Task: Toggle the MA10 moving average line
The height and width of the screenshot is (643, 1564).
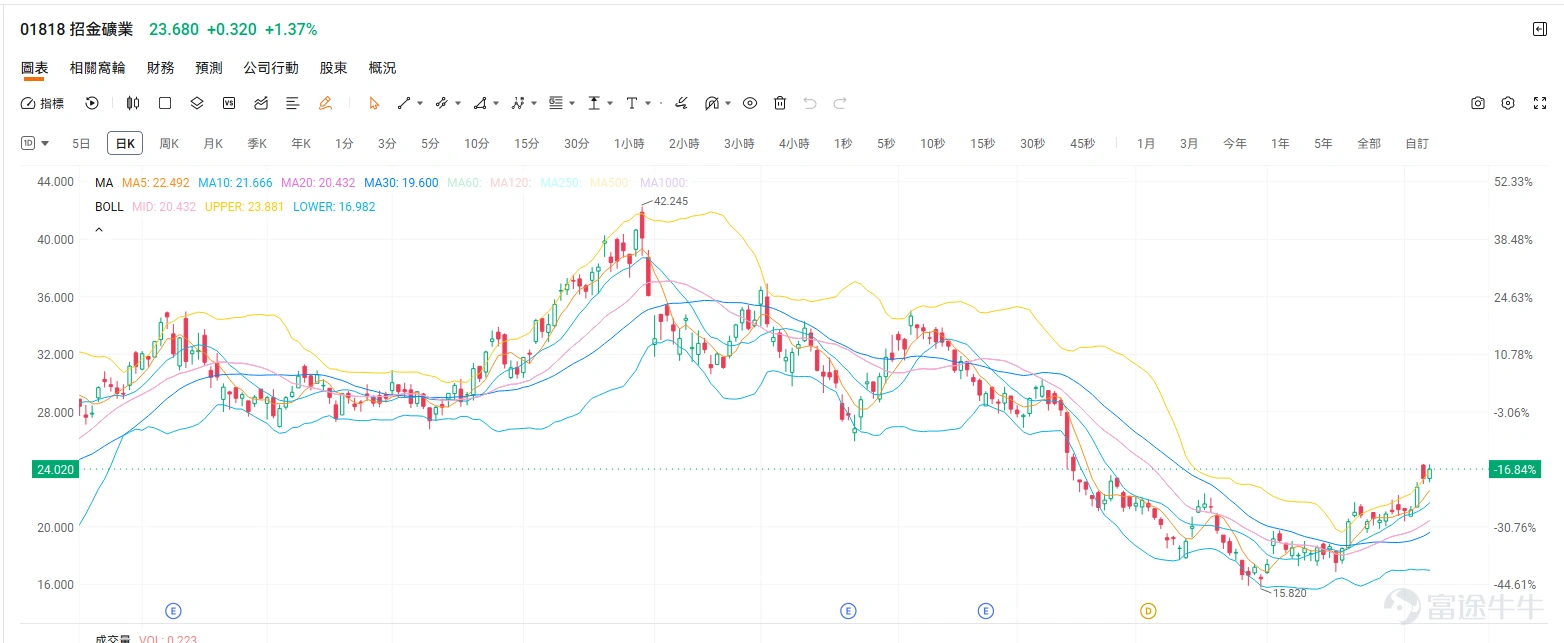Action: pos(235,183)
